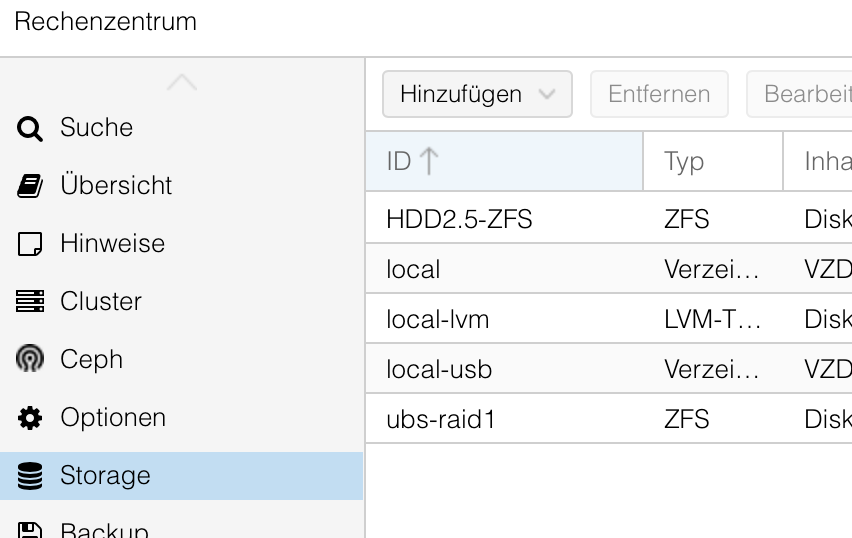This screenshot has width=852, height=538.
Task: Click the Cluster server icon
Action: [x=30, y=302]
